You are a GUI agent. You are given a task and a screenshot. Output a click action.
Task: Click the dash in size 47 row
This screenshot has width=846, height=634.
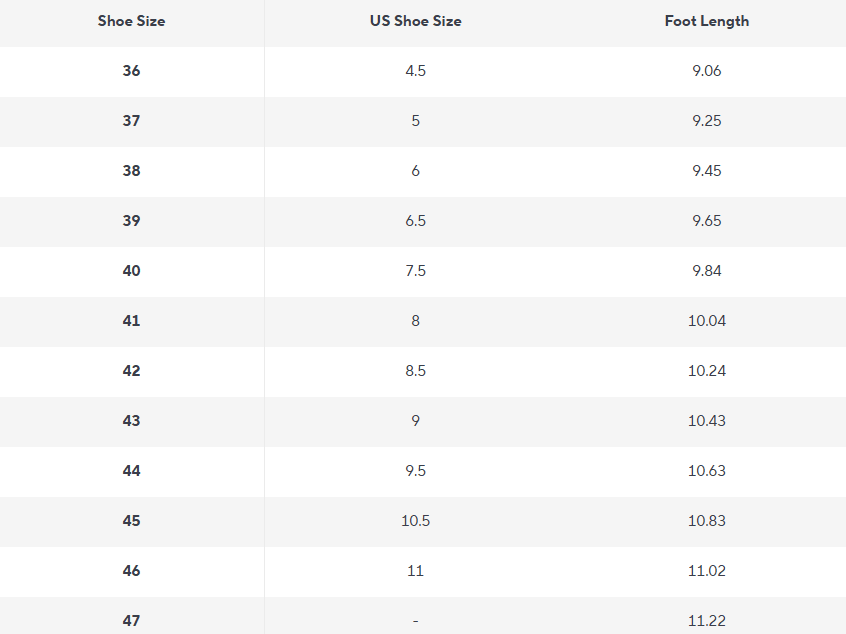coord(415,621)
